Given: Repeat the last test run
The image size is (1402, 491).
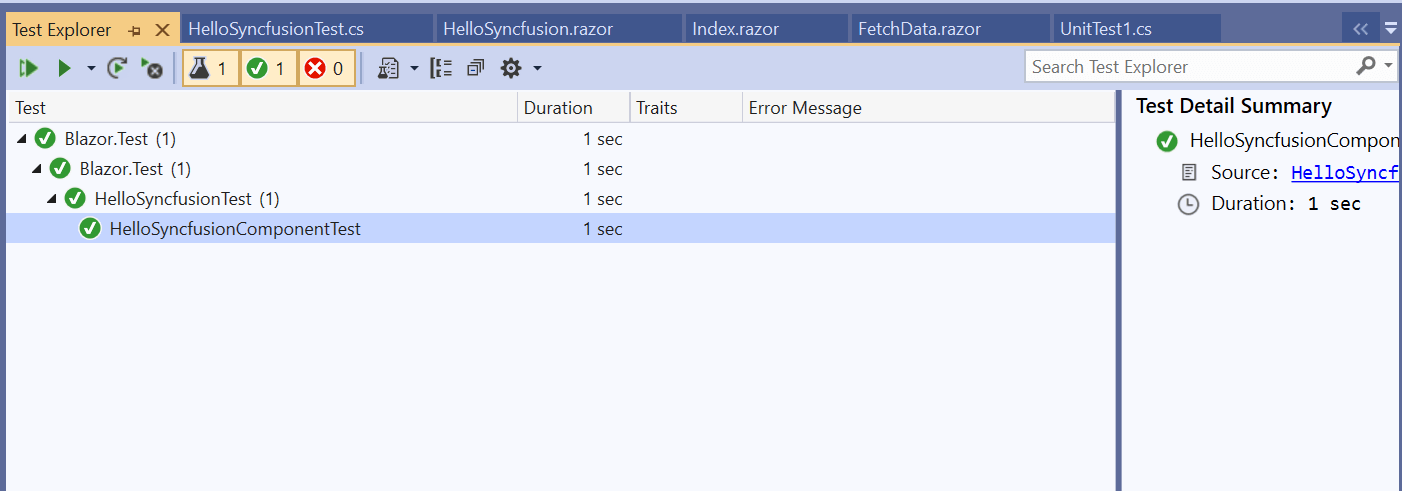Looking at the screenshot, I should pos(117,68).
